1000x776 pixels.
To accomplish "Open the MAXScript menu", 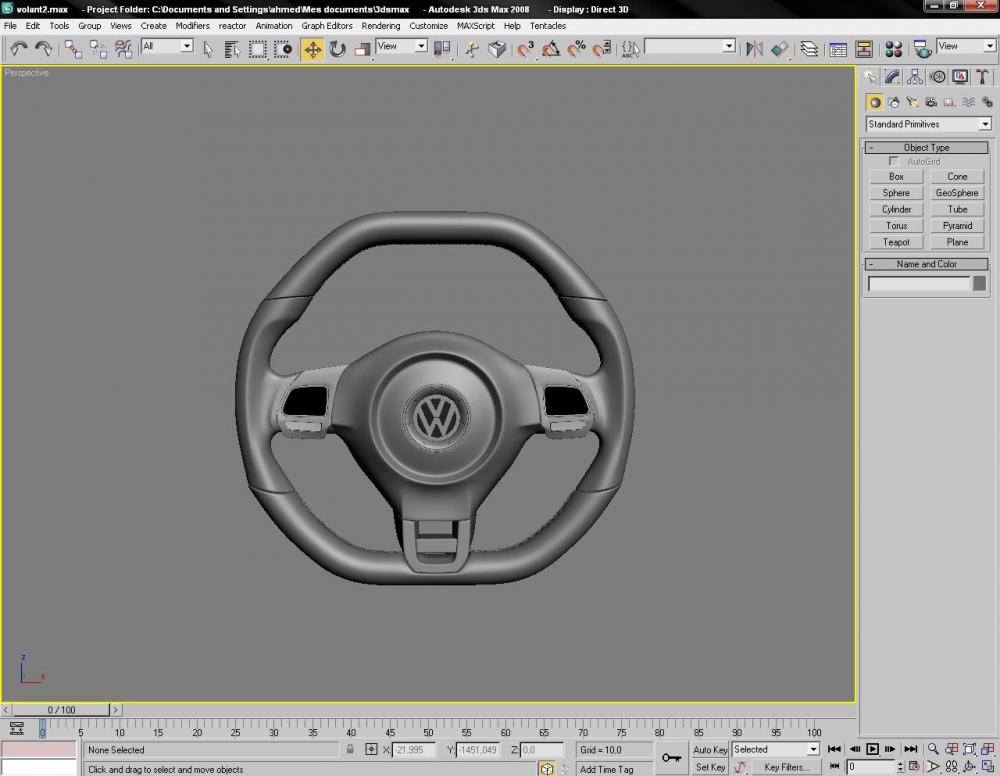I will 476,26.
